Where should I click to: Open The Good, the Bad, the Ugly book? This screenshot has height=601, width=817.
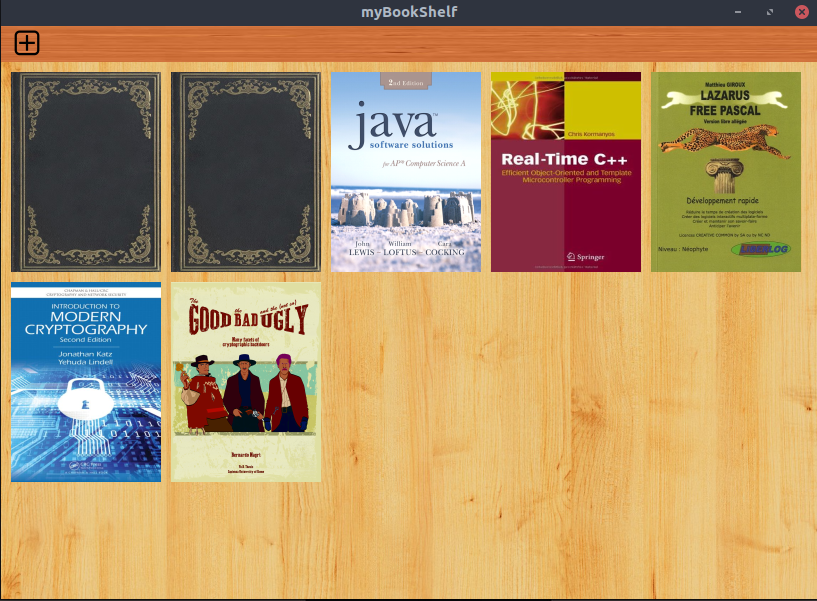[x=246, y=382]
